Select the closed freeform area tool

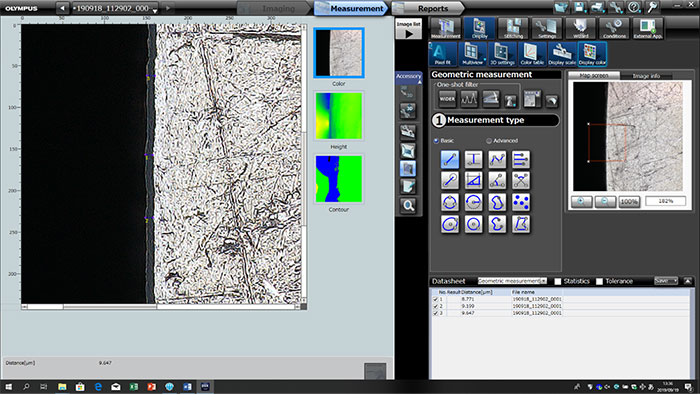[x=497, y=202]
